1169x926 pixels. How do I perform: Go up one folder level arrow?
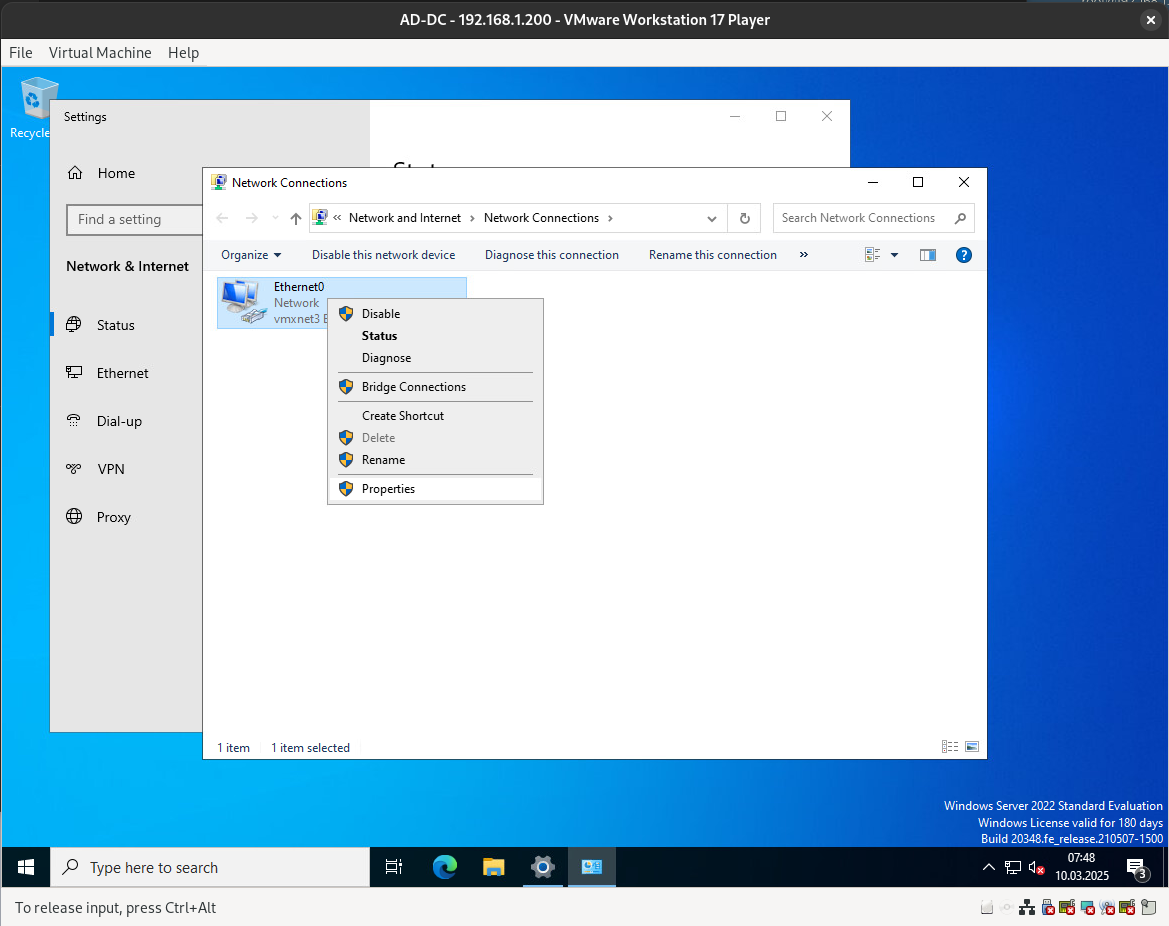pyautogui.click(x=295, y=218)
